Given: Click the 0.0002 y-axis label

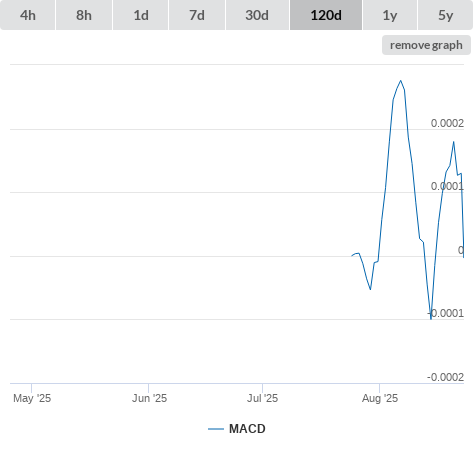Looking at the screenshot, I should point(447,123).
